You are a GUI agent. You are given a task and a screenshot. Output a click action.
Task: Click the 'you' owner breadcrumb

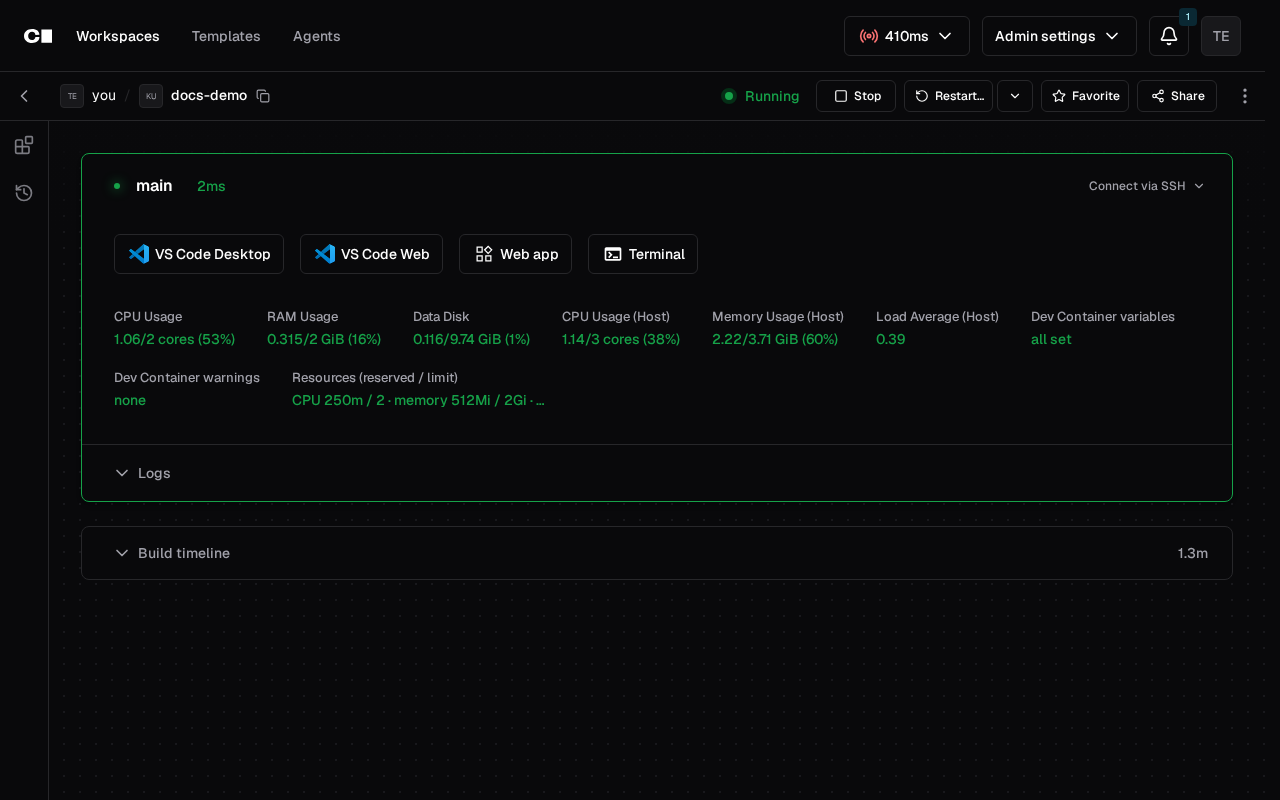(104, 95)
